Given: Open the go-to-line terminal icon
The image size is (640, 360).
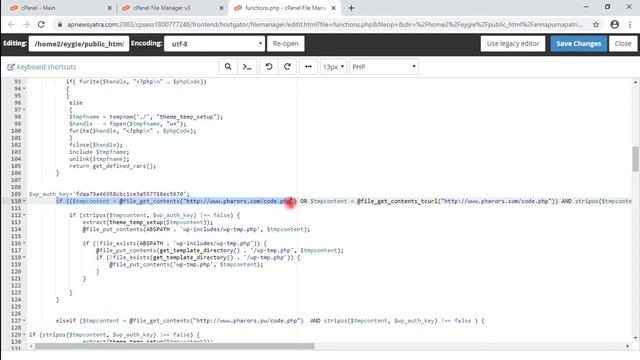Looking at the screenshot, I should pyautogui.click(x=247, y=67).
